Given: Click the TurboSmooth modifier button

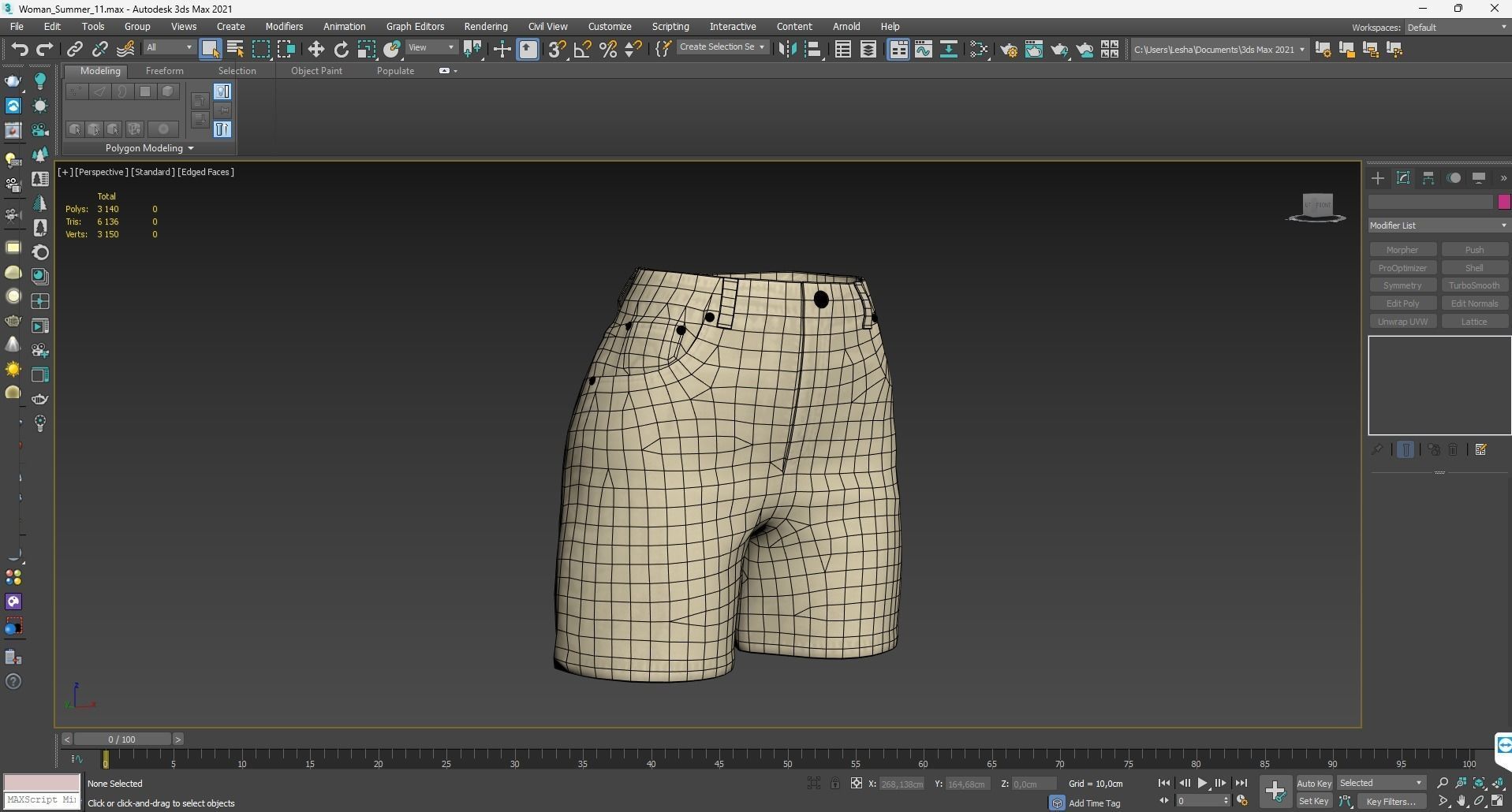Looking at the screenshot, I should click(1474, 285).
